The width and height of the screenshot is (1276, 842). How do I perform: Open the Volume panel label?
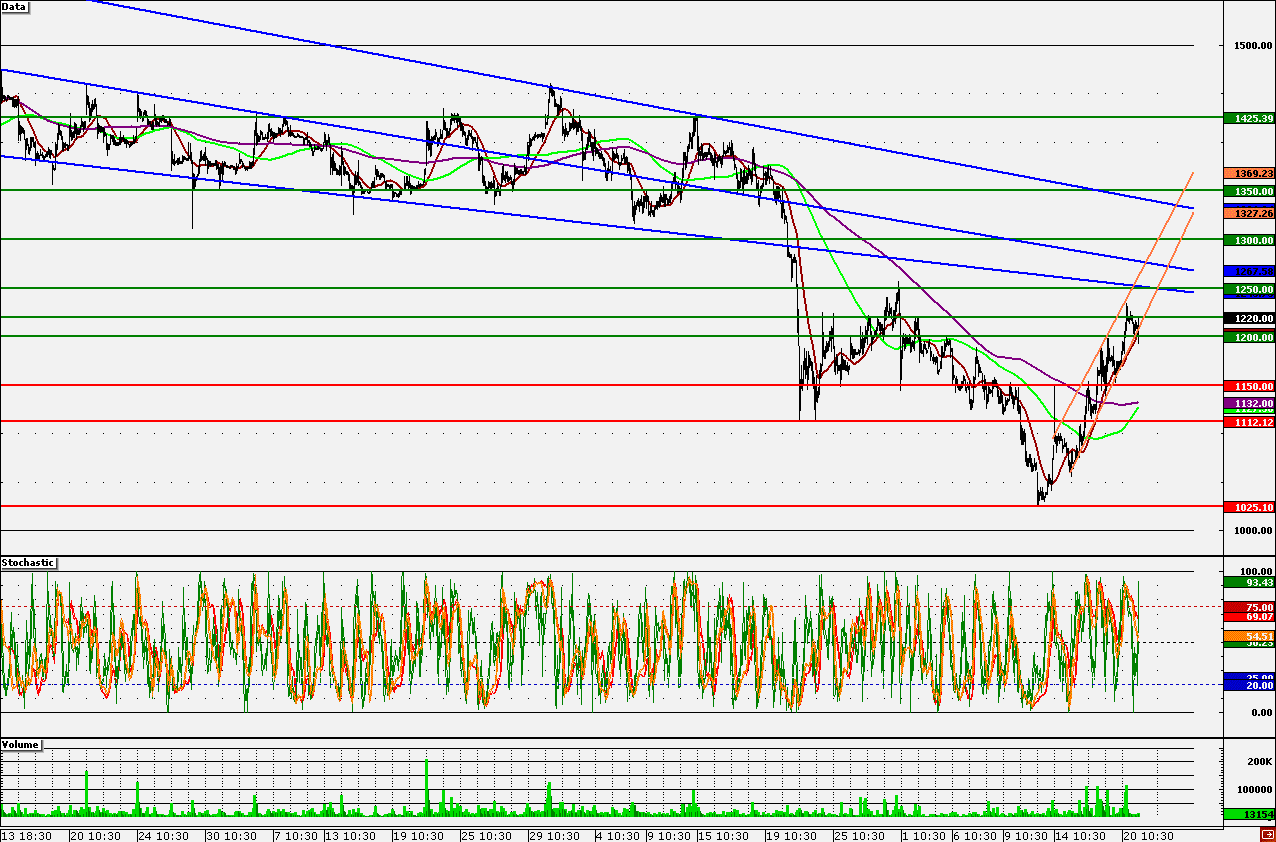tap(21, 745)
